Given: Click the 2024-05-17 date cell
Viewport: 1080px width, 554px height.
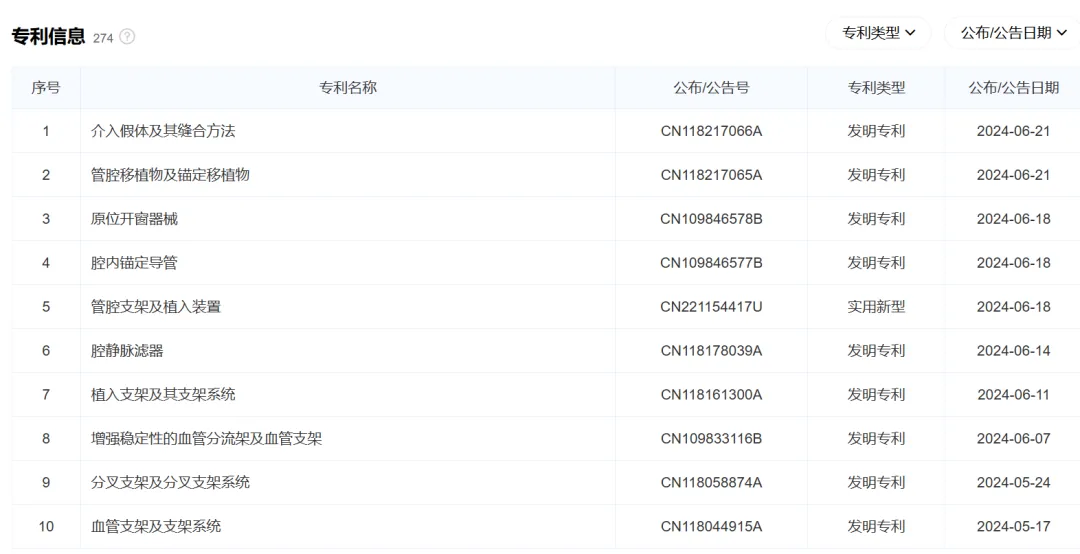Looking at the screenshot, I should [x=1013, y=527].
